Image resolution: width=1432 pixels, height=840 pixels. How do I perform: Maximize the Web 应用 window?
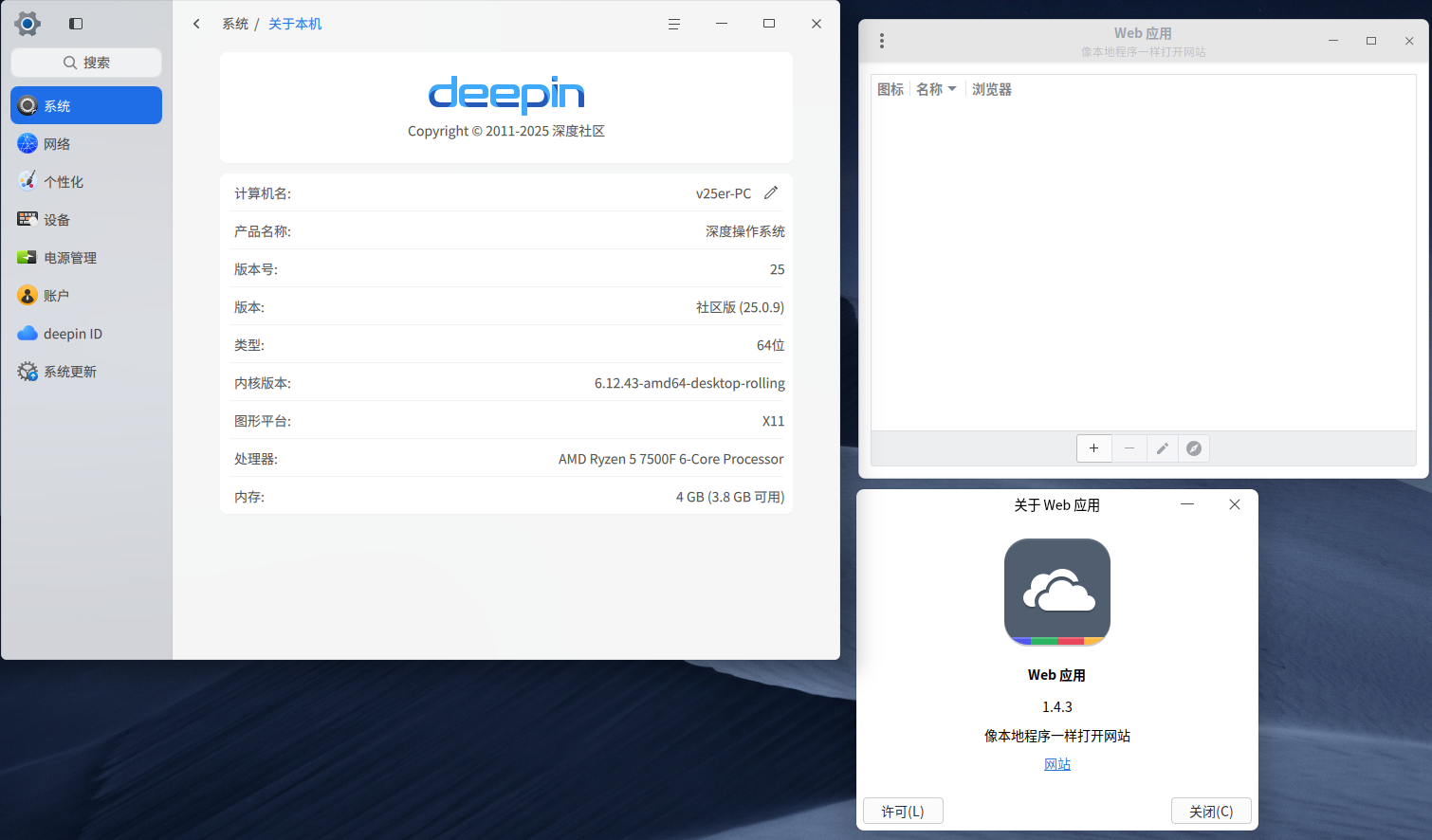[x=1371, y=41]
